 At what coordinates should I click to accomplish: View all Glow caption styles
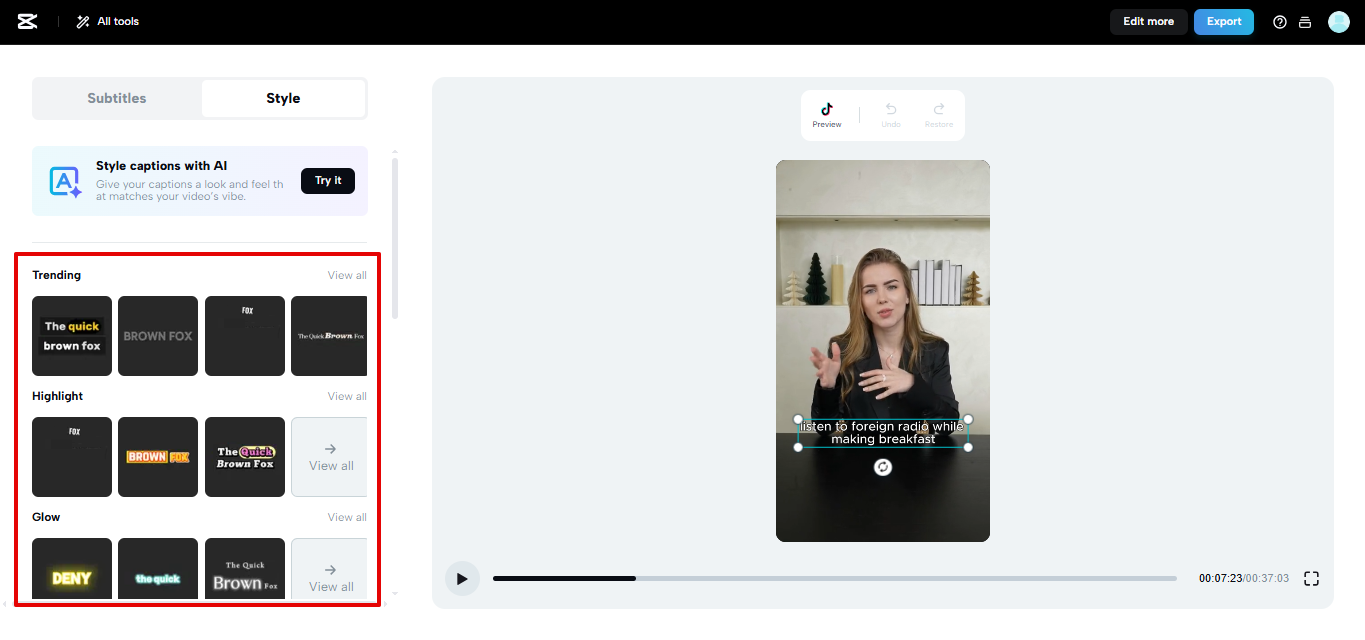347,517
